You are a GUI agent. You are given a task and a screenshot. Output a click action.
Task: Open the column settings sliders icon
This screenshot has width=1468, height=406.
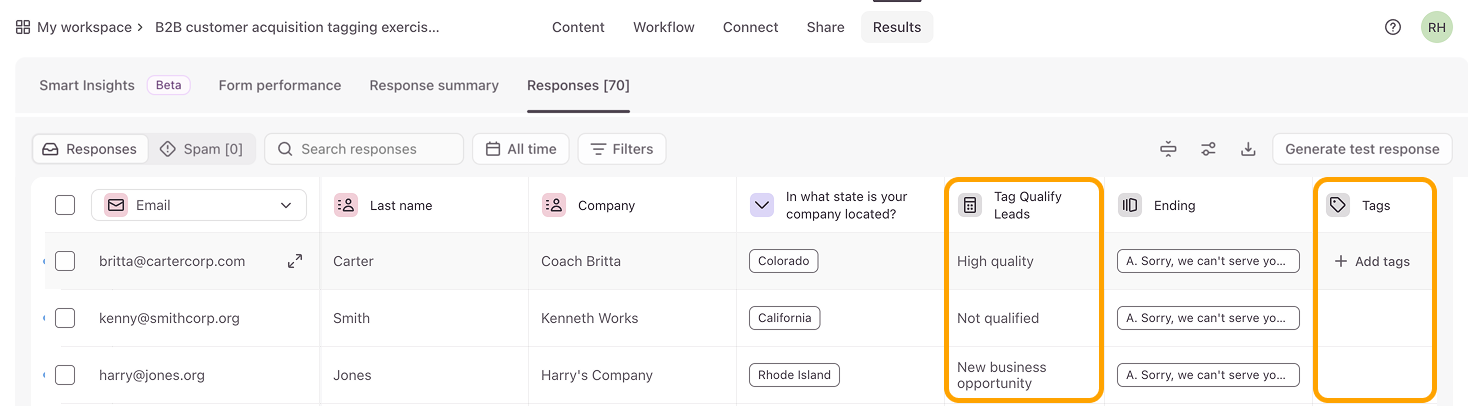(x=1209, y=149)
